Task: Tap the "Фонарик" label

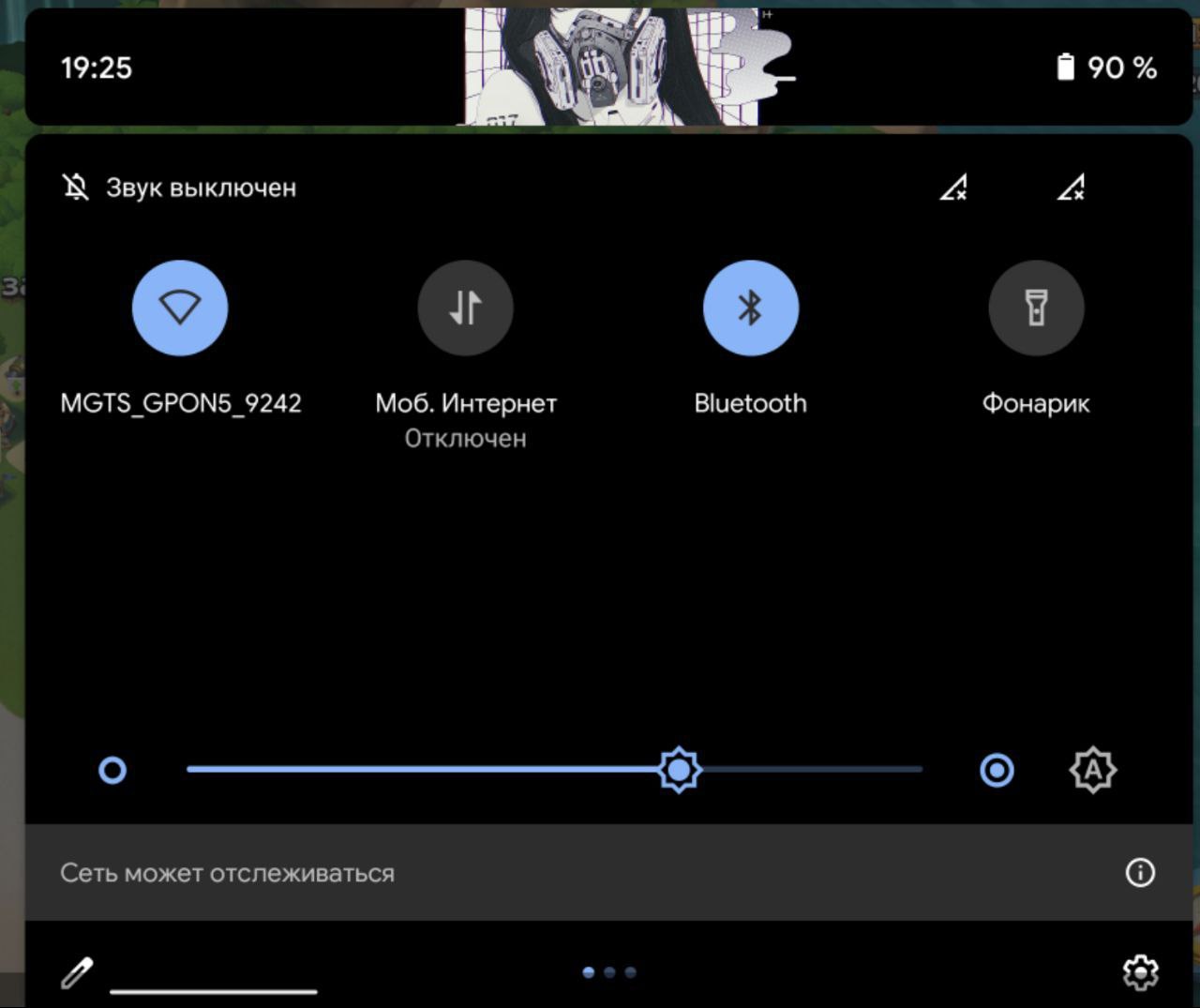Action: (x=1036, y=404)
